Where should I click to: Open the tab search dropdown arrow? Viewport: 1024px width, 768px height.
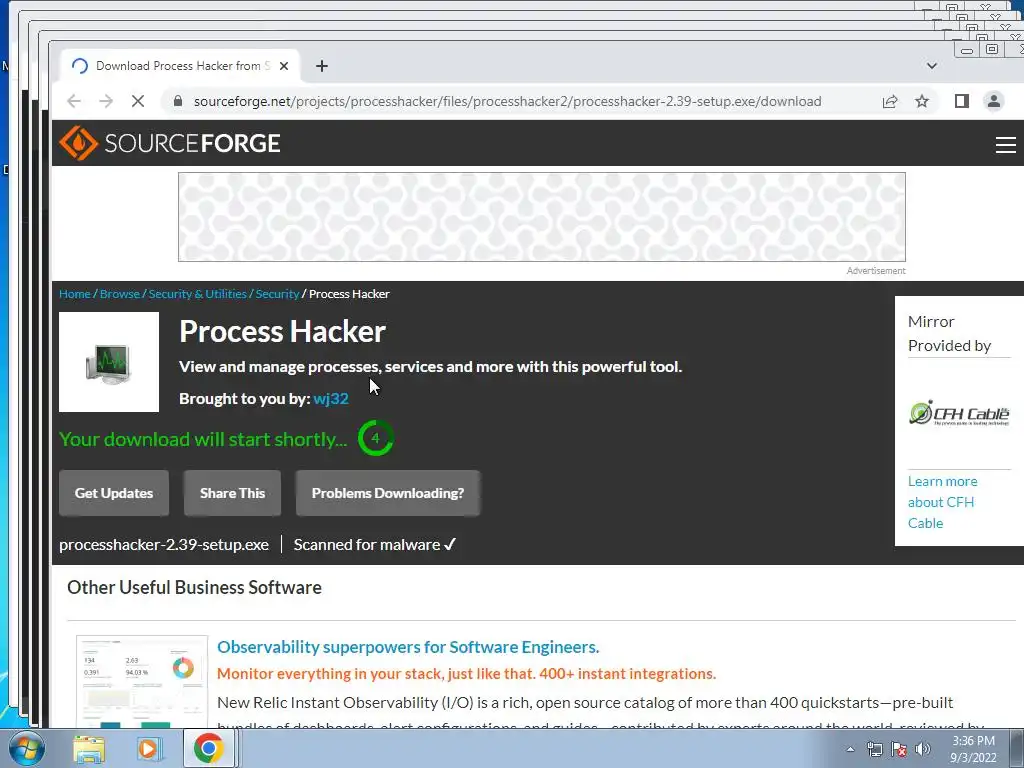pyautogui.click(x=932, y=66)
